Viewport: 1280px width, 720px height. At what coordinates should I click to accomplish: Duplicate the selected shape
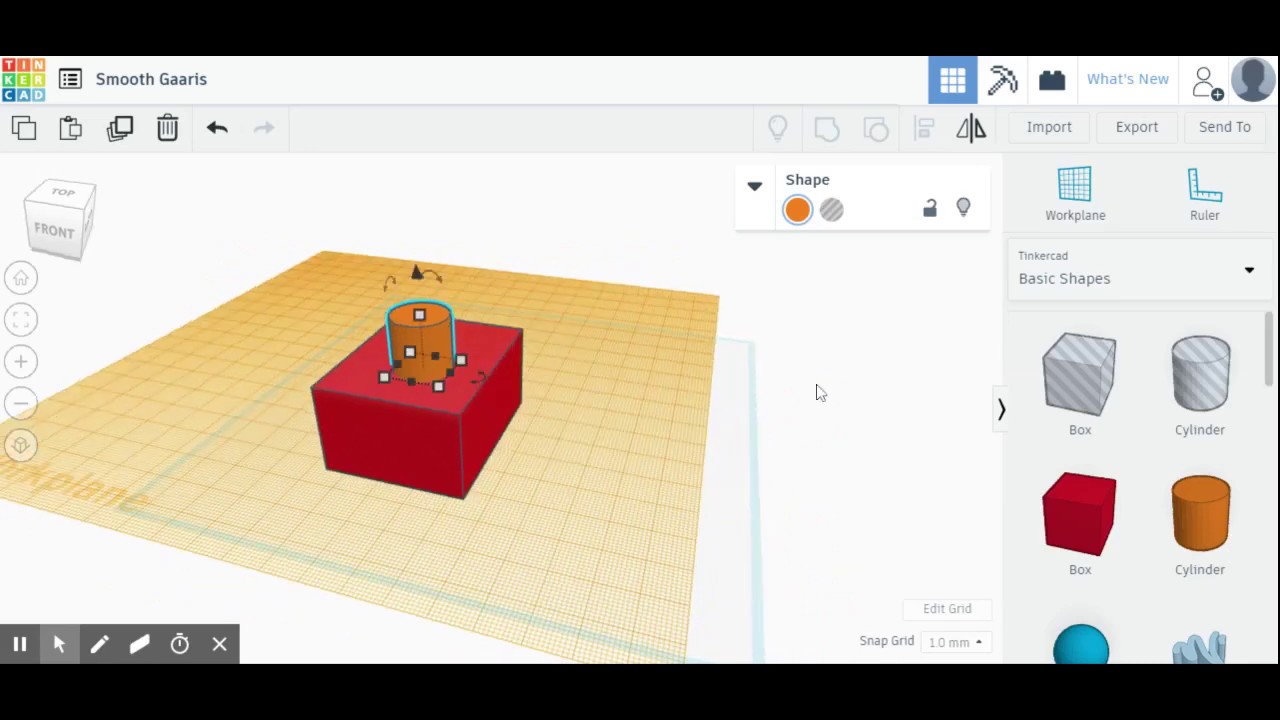coord(120,128)
